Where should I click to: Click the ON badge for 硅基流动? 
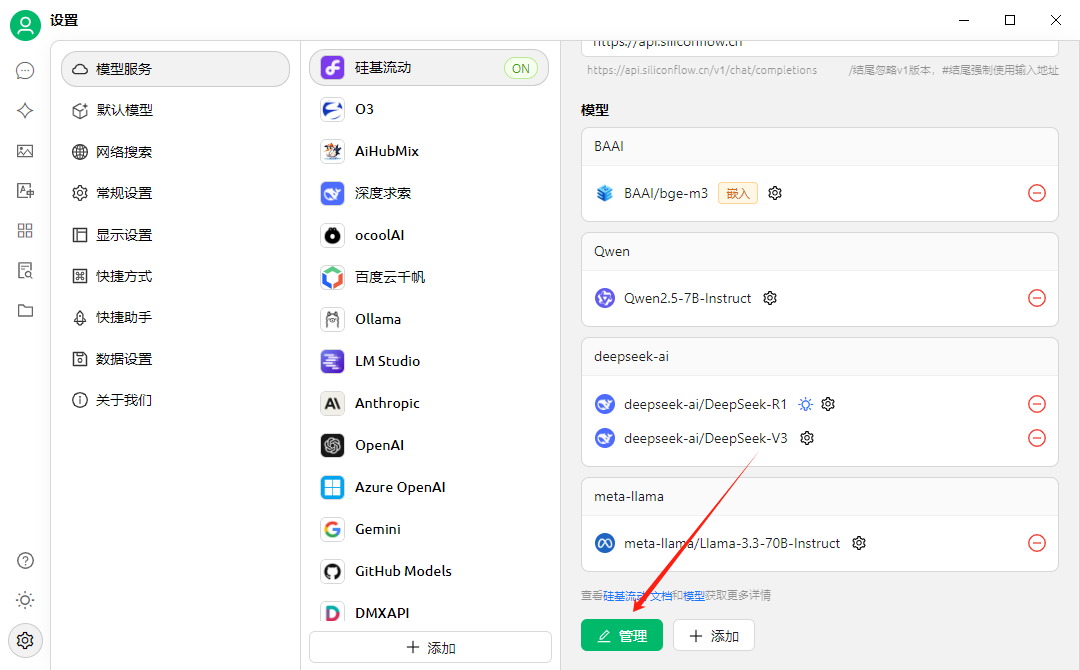point(521,68)
